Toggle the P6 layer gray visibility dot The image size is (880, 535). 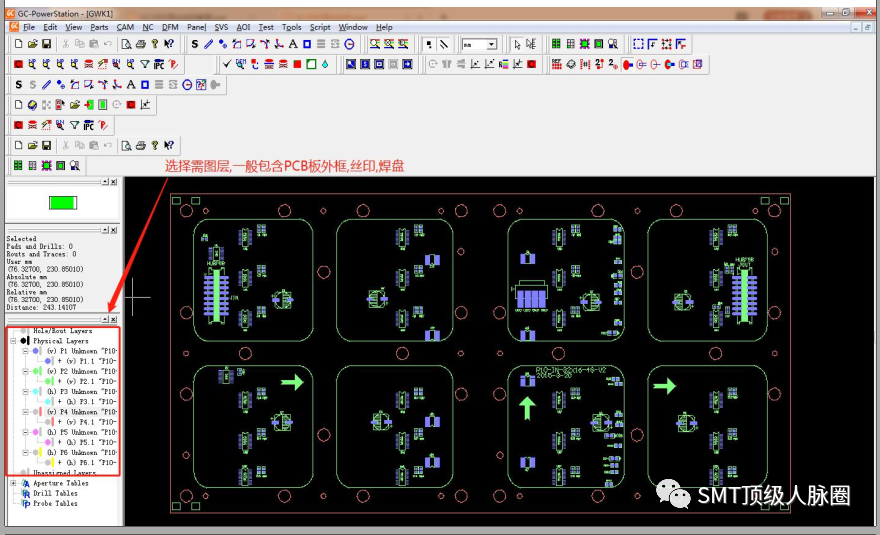36,452
